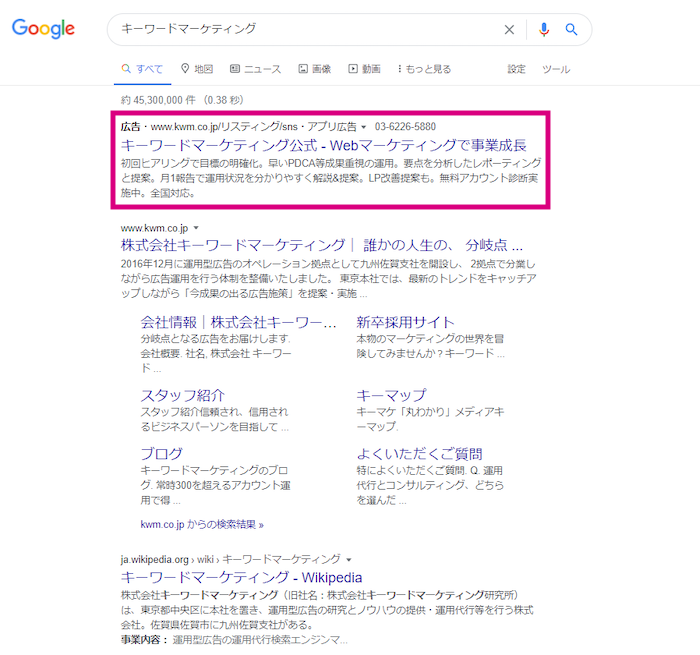The image size is (700, 655).
Task: Select the すべて tab
Action: pyautogui.click(x=142, y=69)
